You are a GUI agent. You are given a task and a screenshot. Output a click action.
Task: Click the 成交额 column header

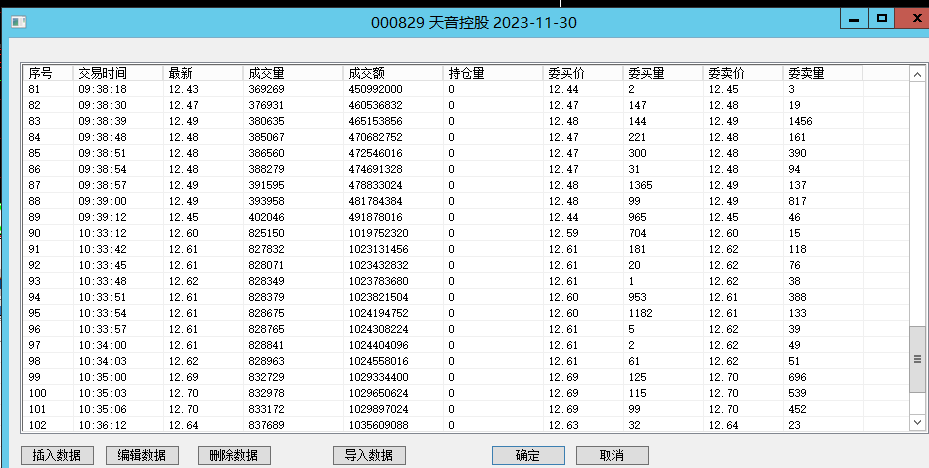pyautogui.click(x=393, y=73)
